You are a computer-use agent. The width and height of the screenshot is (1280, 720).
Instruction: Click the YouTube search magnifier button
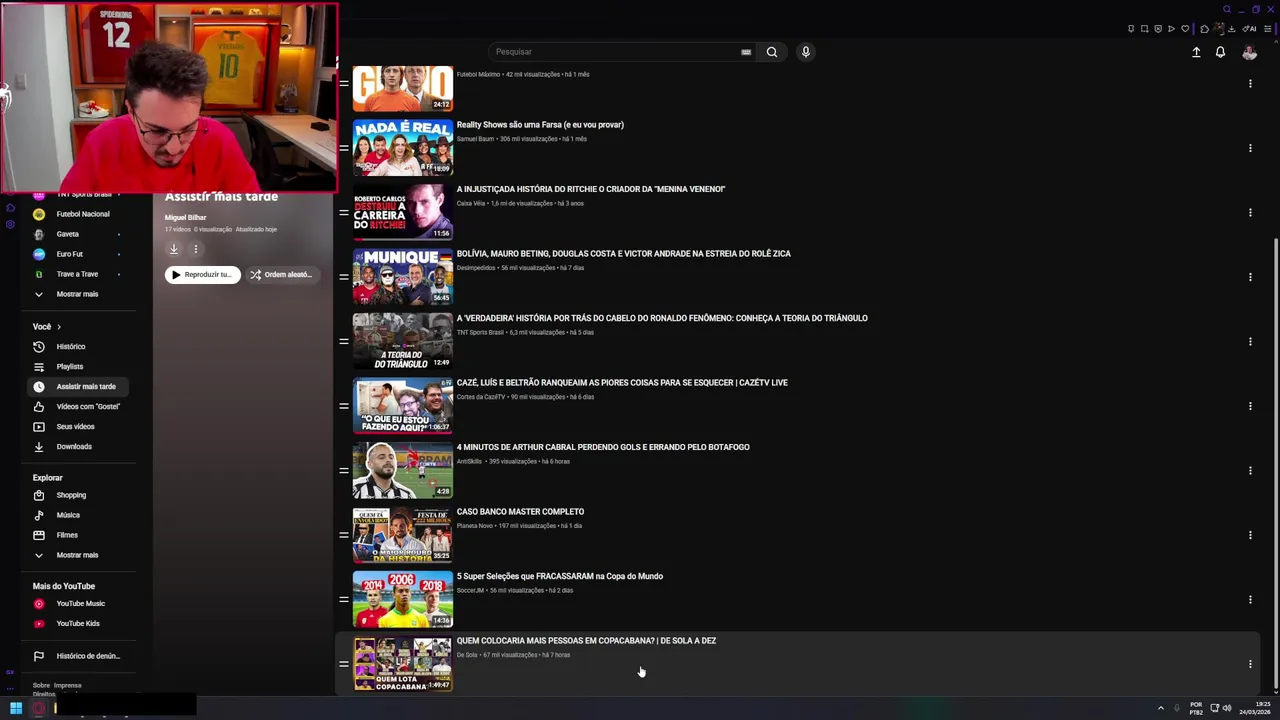(772, 52)
